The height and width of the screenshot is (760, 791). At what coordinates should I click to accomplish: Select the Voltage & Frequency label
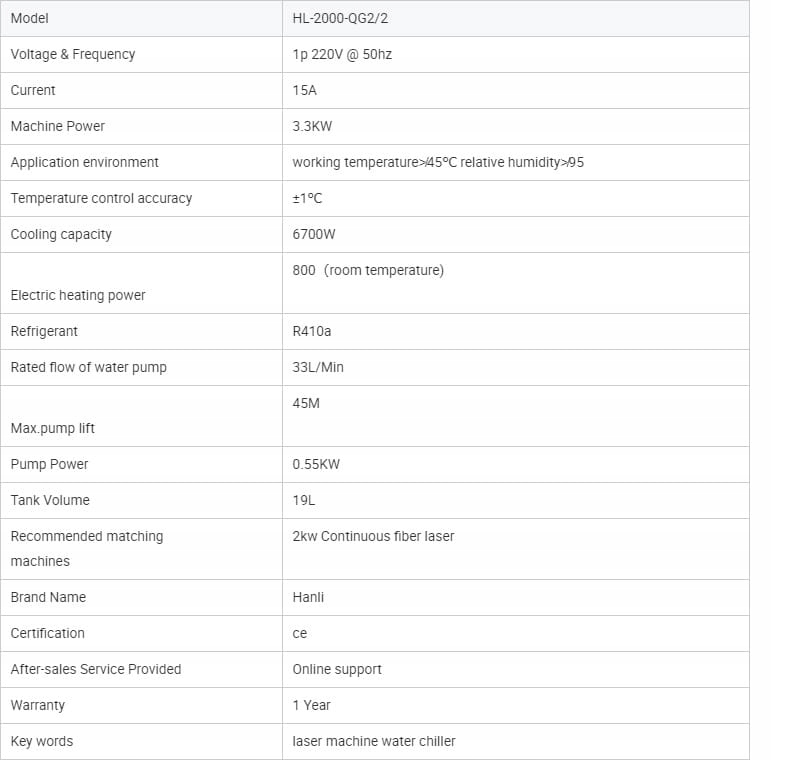(x=73, y=54)
